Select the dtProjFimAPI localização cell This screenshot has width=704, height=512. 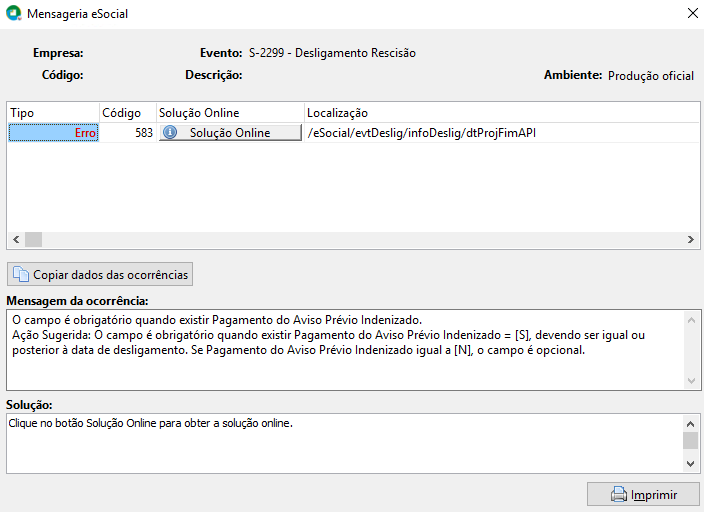click(502, 132)
